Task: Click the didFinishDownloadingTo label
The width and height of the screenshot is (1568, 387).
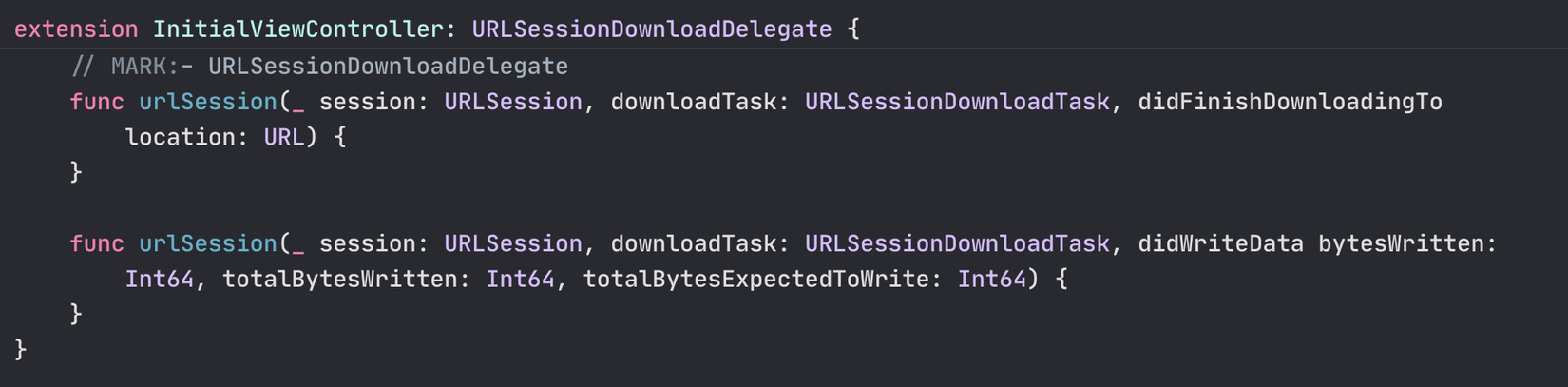Action: pos(1290,102)
